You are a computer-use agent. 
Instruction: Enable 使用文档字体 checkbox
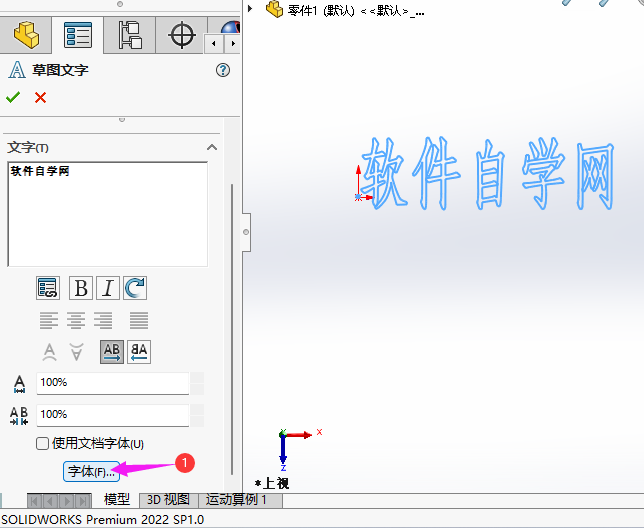(x=42, y=443)
